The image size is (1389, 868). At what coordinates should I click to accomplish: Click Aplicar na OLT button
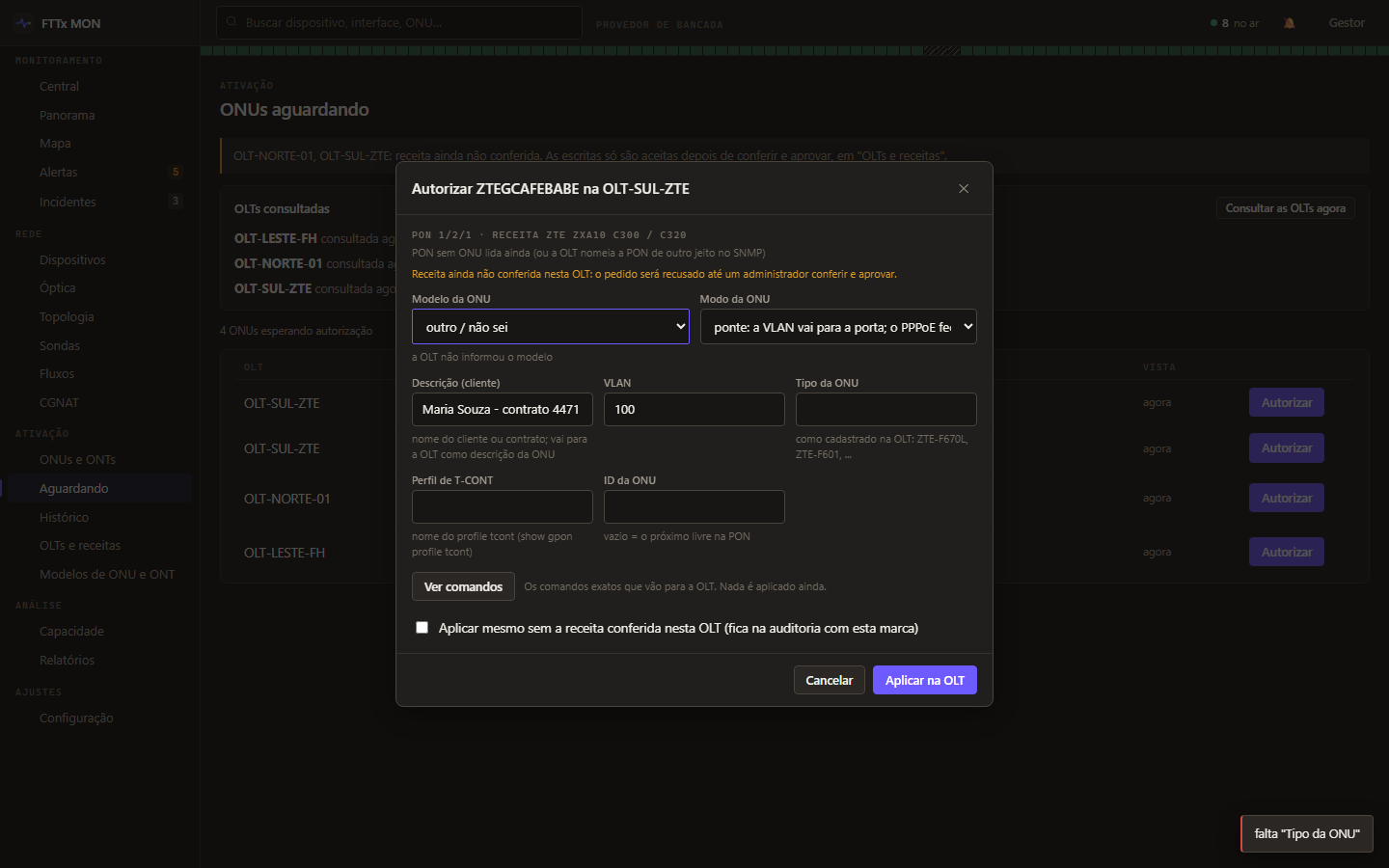point(925,680)
